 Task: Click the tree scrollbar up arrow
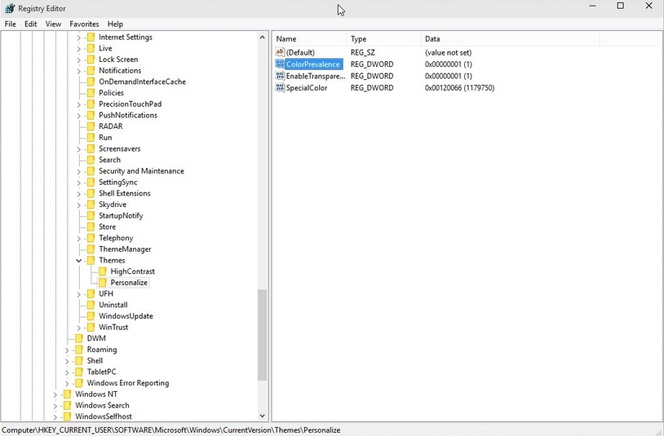[262, 37]
